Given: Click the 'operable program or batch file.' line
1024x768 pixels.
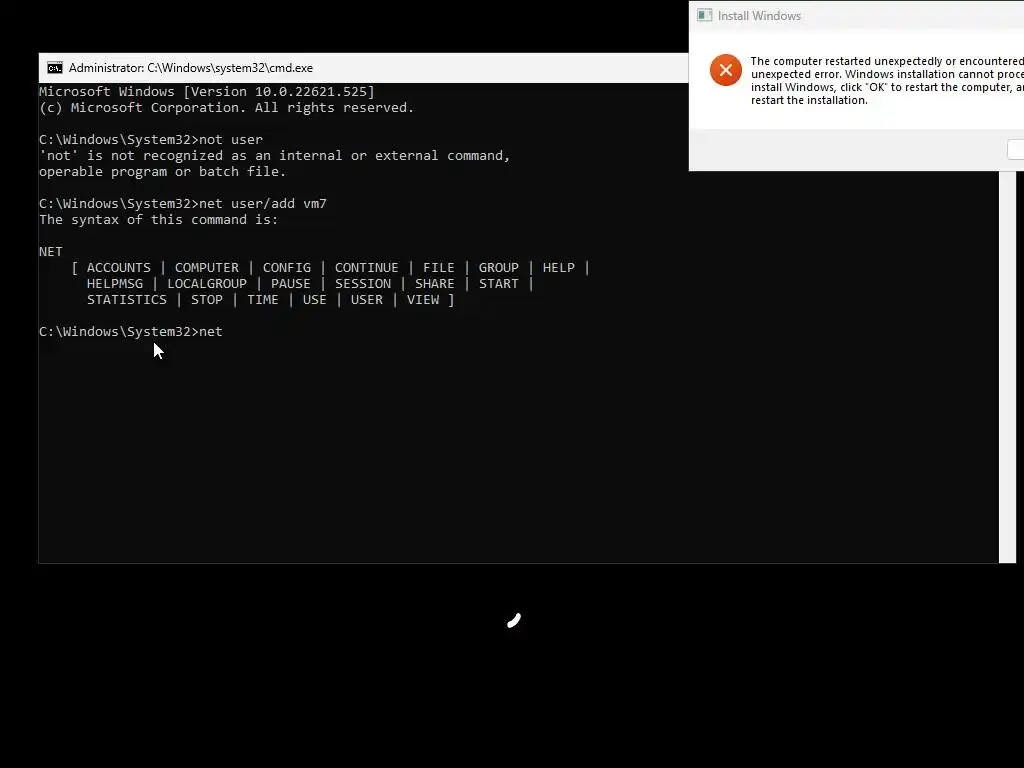Looking at the screenshot, I should click(163, 172).
